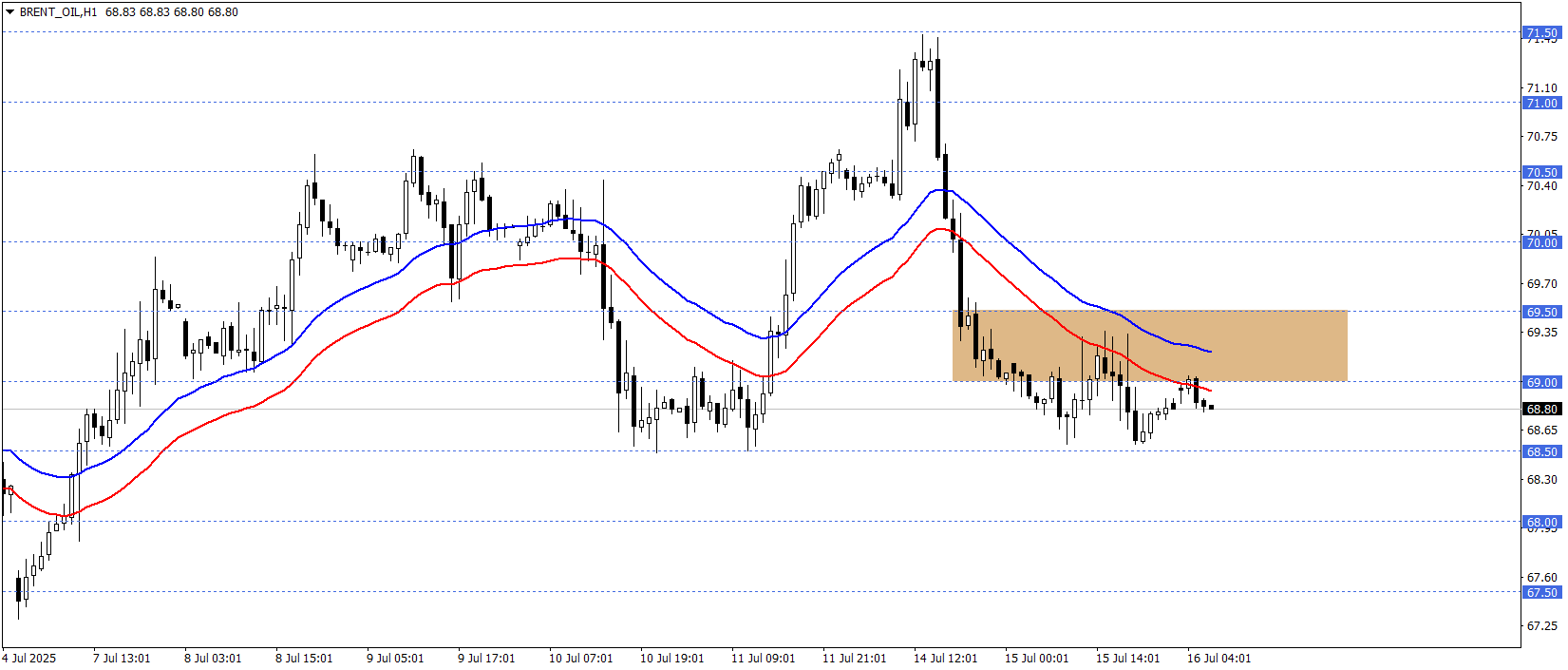1568x670 pixels.
Task: Click the 70.40 price scale value
Action: tap(1541, 185)
